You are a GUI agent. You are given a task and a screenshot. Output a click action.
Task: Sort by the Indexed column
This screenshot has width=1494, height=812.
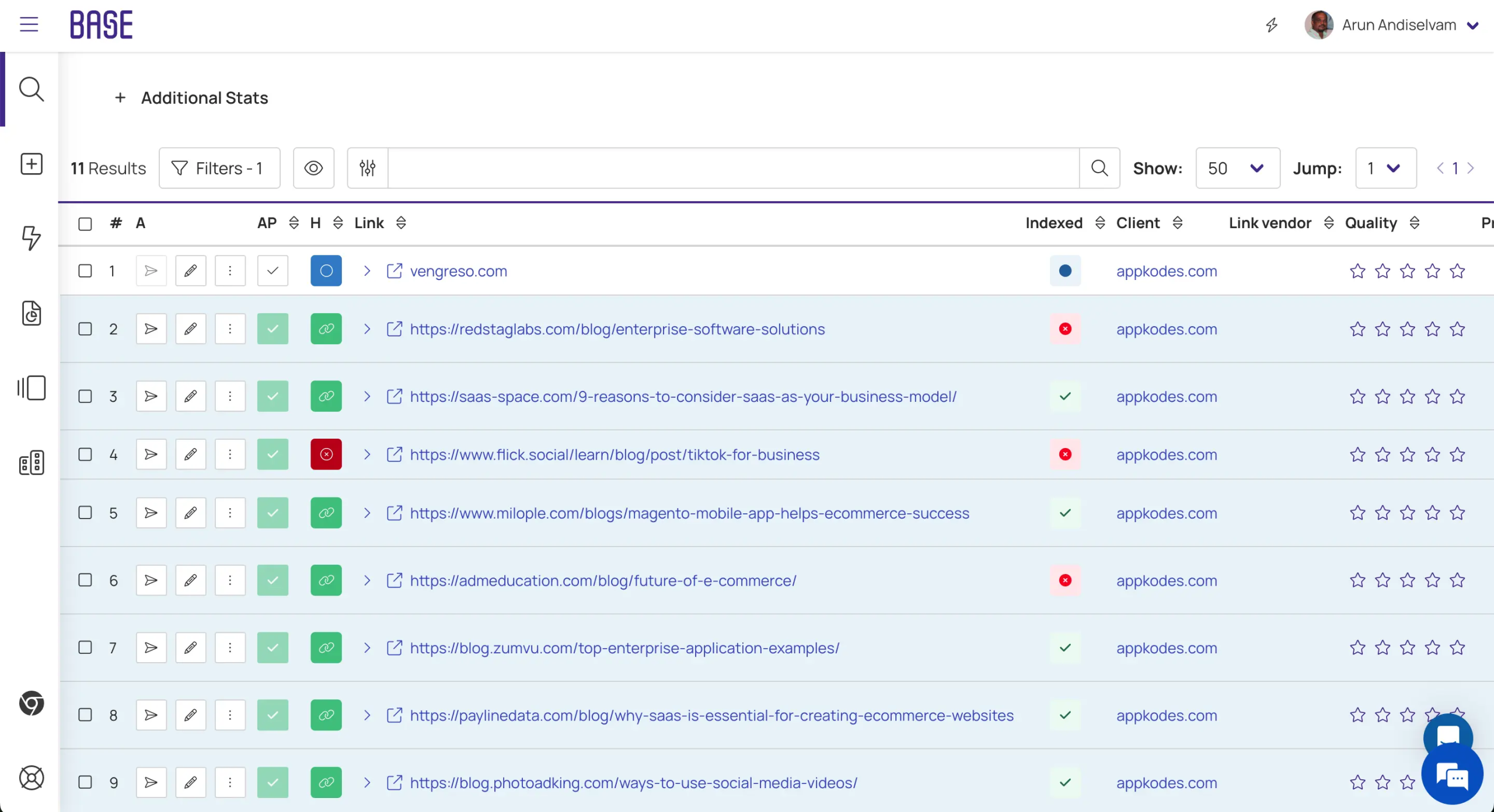tap(1100, 223)
